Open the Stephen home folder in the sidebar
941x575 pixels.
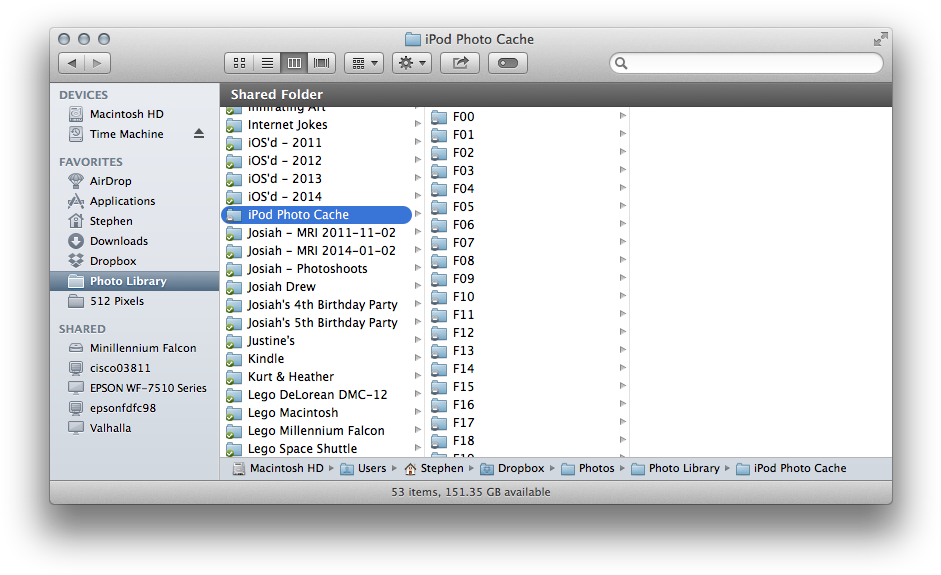(x=134, y=221)
